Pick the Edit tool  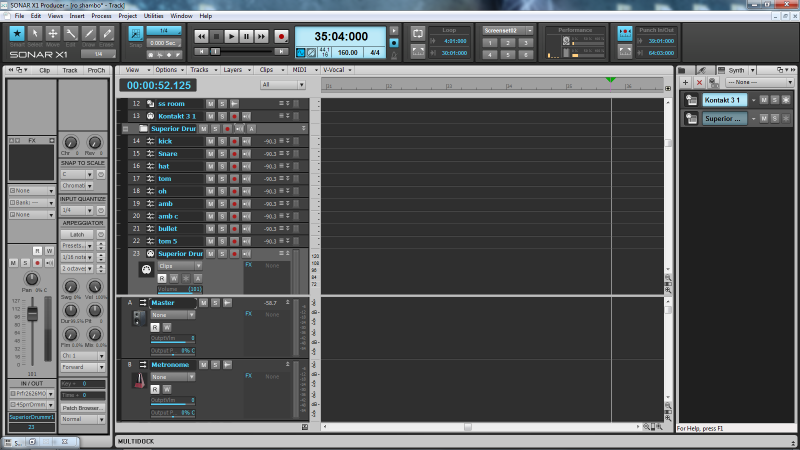pos(70,34)
